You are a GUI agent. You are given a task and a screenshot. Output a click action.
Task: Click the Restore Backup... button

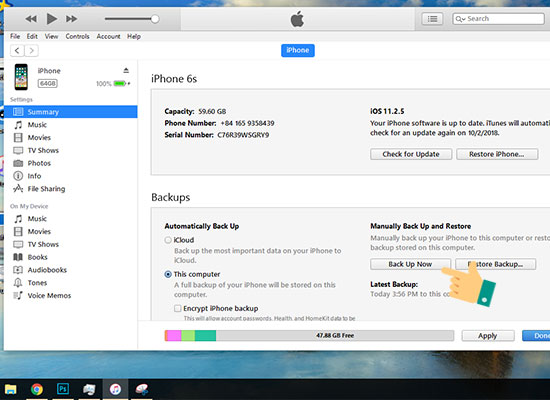pyautogui.click(x=496, y=264)
